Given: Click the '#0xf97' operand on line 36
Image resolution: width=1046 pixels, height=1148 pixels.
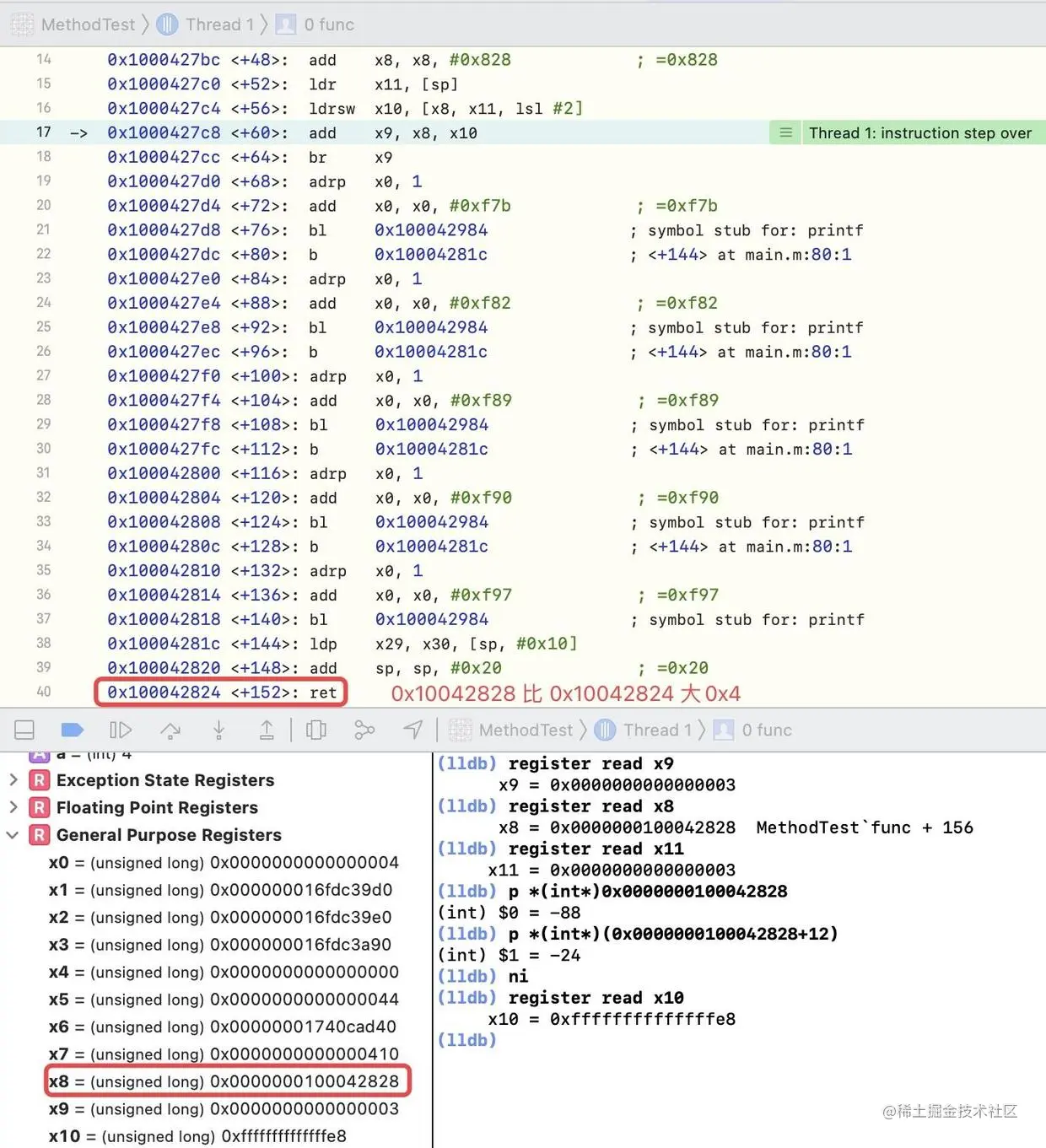Looking at the screenshot, I should click(x=481, y=595).
